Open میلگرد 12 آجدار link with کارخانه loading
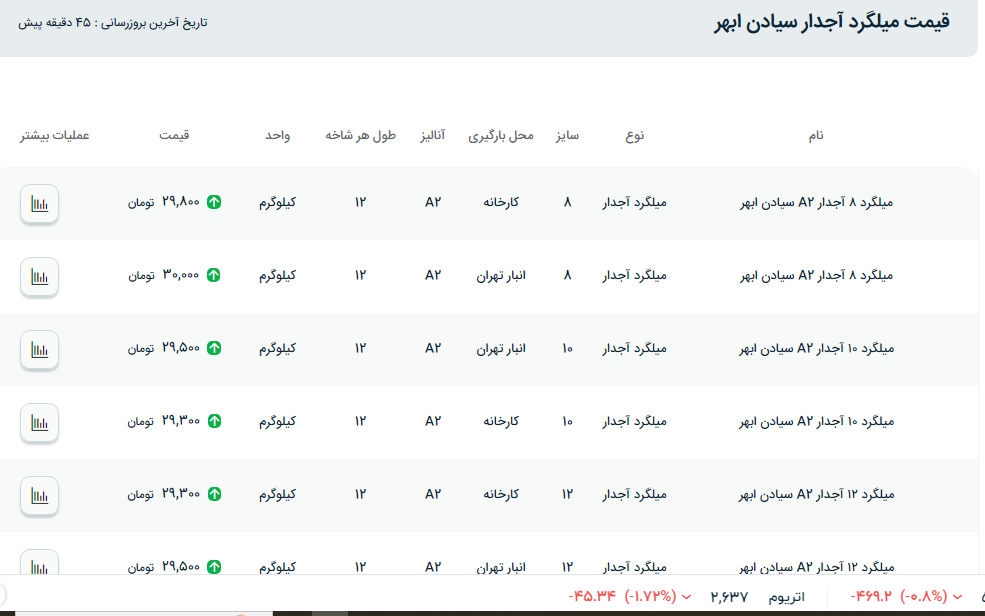Screen dimensions: 985x616 tap(816, 494)
